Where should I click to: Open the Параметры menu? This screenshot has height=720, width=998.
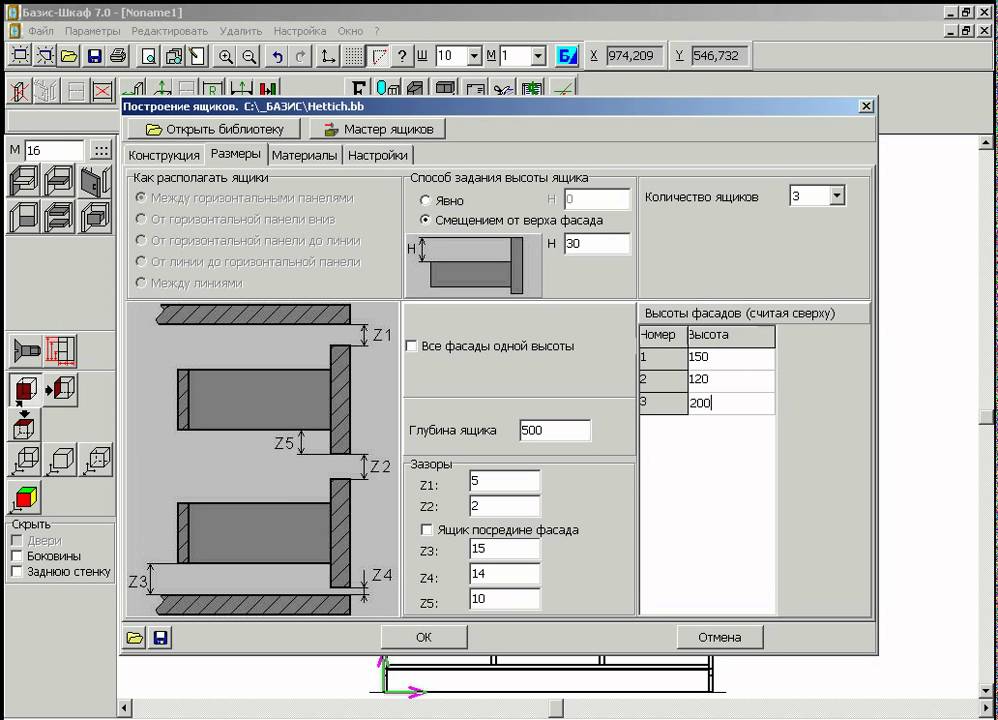pyautogui.click(x=92, y=31)
